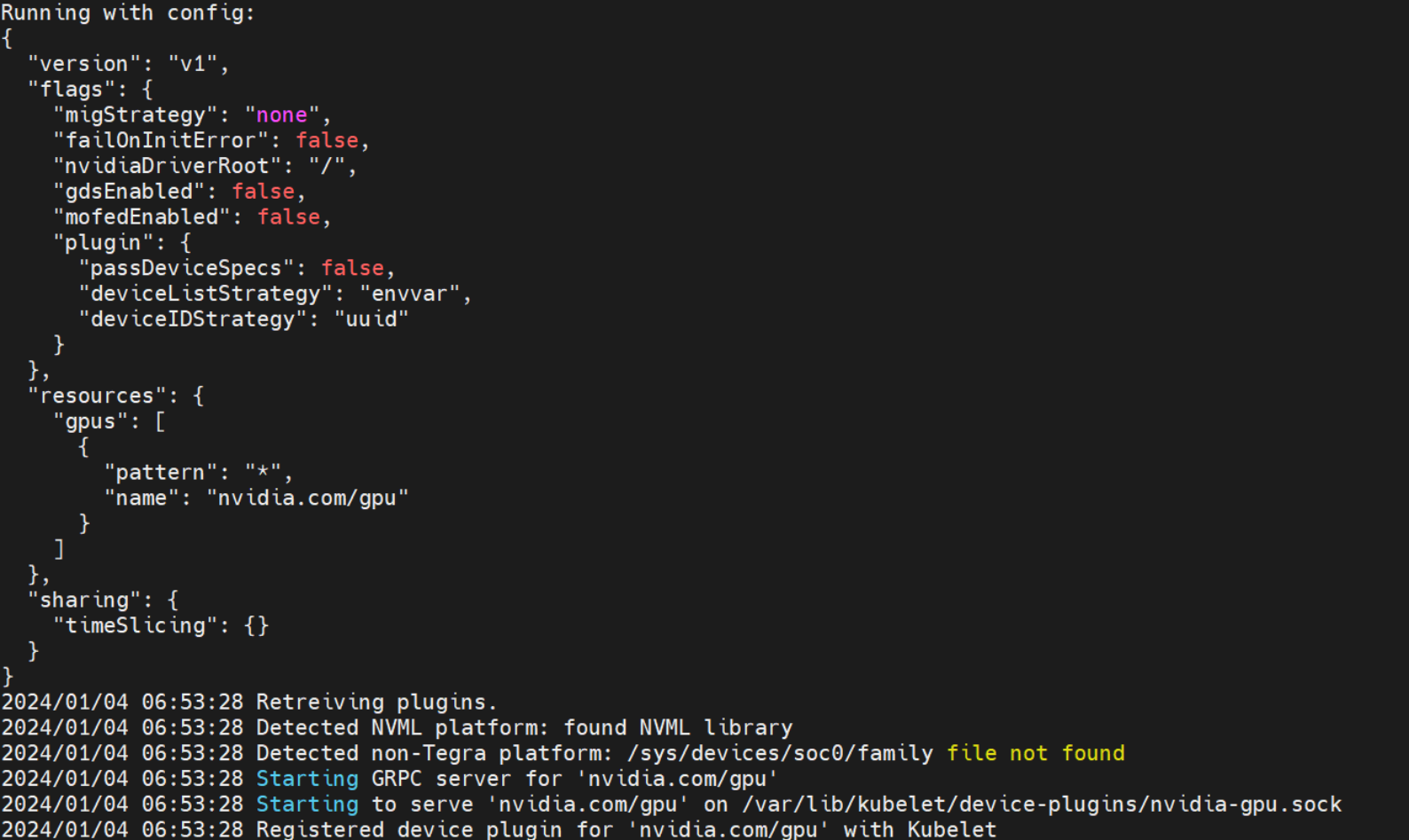This screenshot has width=1409, height=840.
Task: Click the /sys/devices/soc0/family path
Action: click(x=780, y=754)
